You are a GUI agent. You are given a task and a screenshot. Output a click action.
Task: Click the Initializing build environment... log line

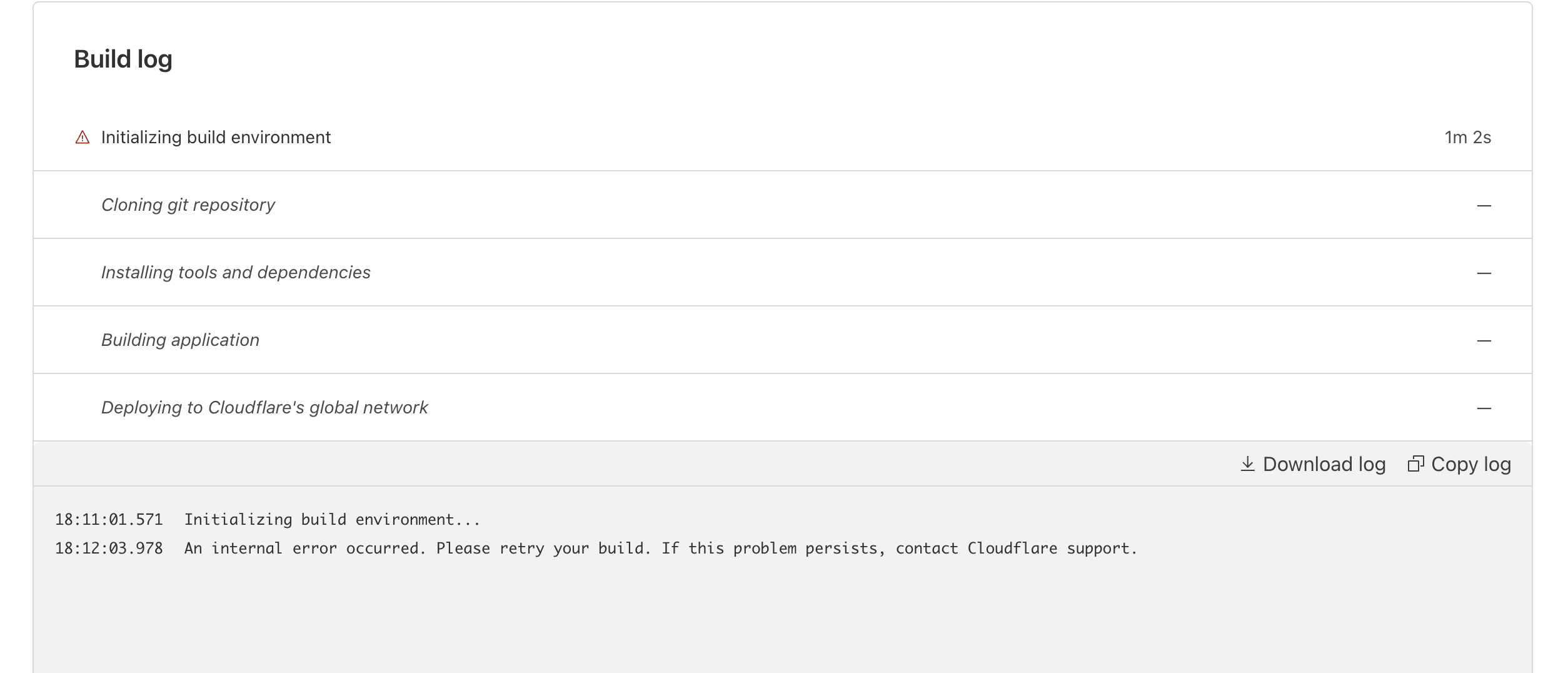[332, 520]
